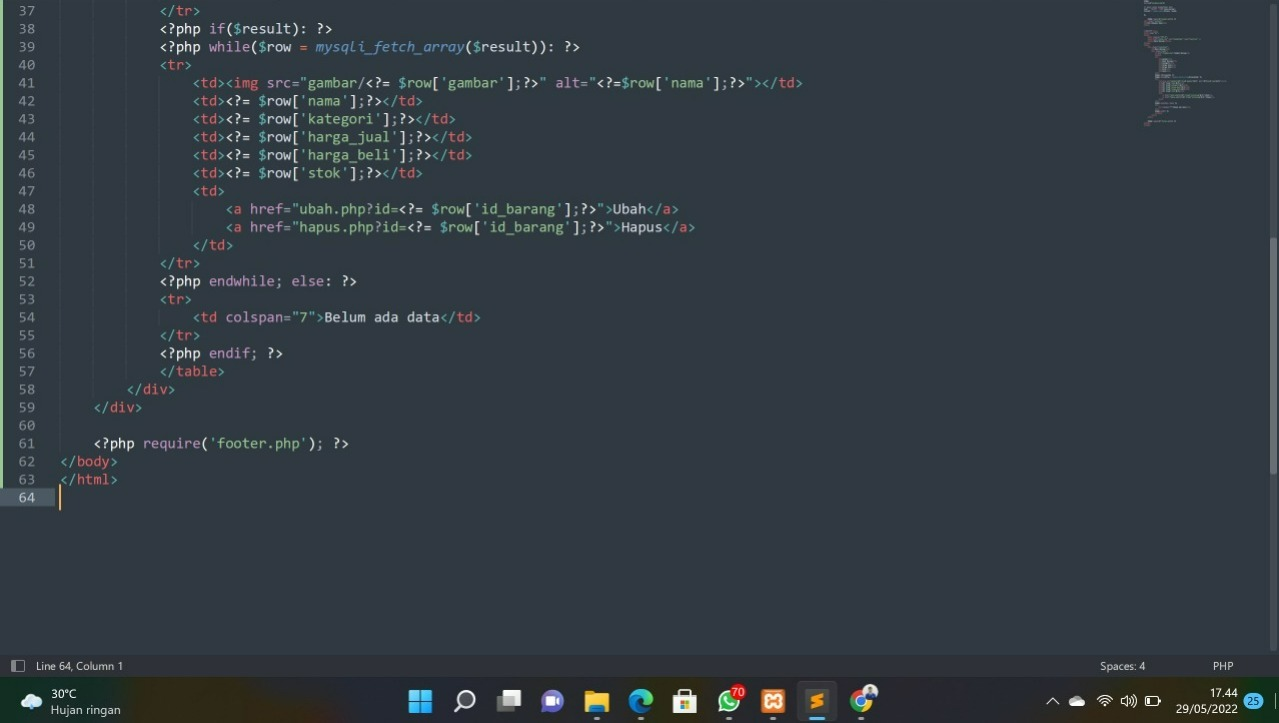Open volume control from system tray
The image size is (1279, 723).
(x=1128, y=701)
